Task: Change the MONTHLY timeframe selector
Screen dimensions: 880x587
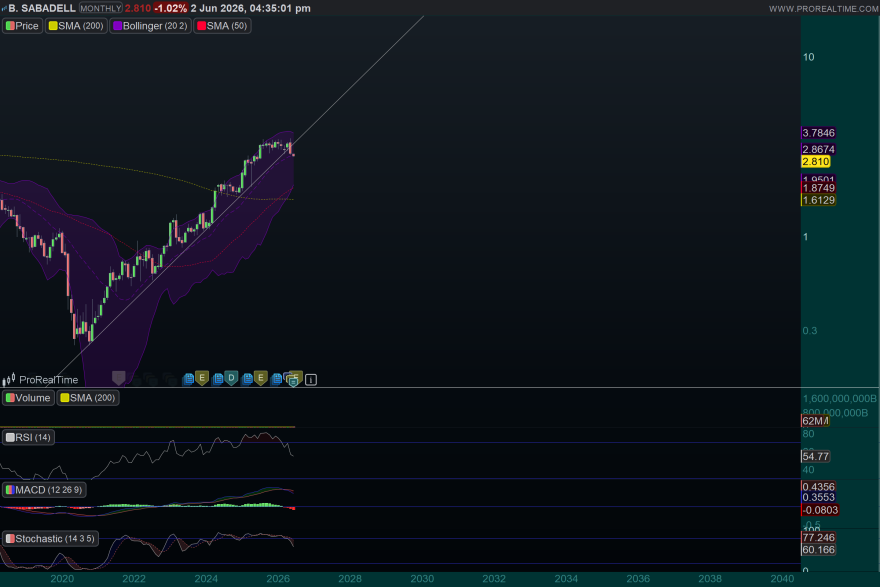Action: 100,8
